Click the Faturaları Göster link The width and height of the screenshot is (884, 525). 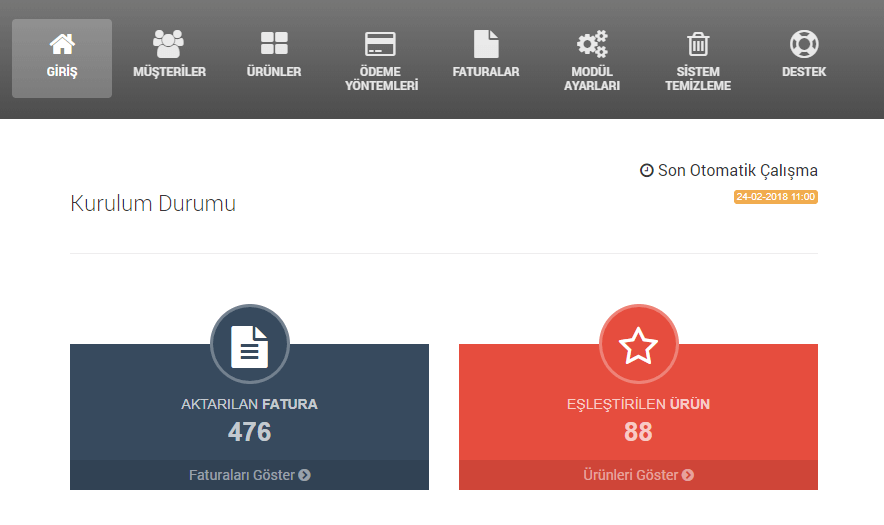(x=250, y=475)
